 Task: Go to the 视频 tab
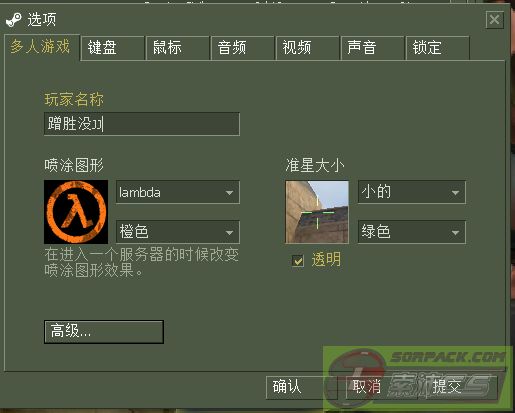coord(307,48)
